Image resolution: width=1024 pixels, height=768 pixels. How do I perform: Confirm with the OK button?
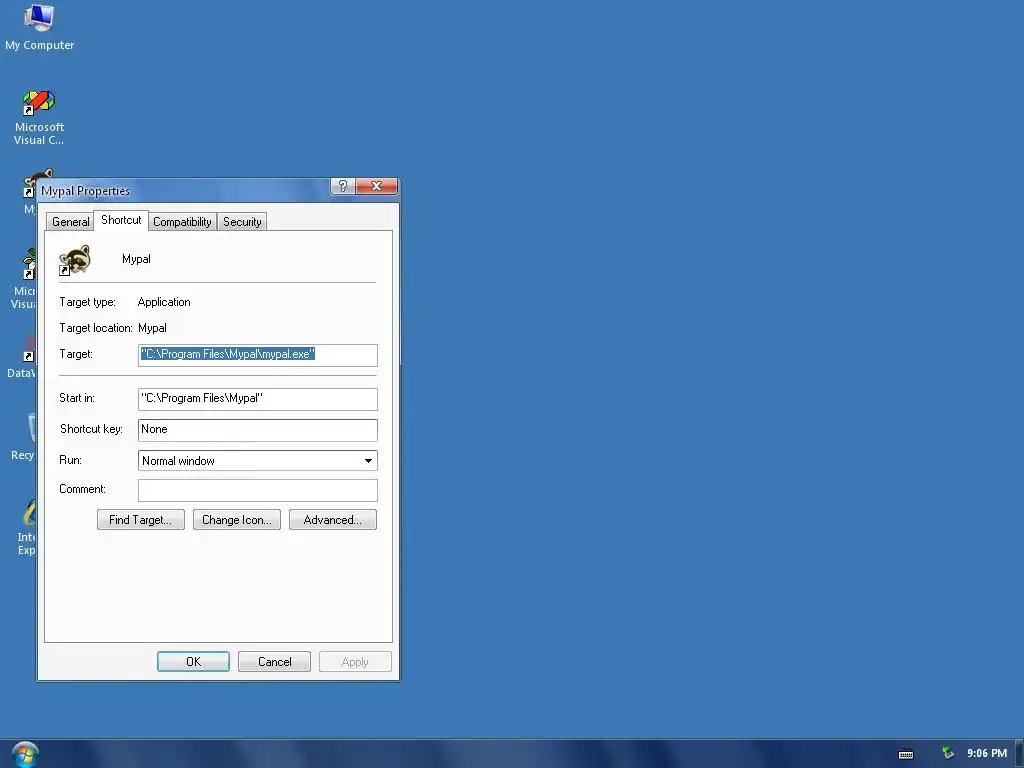tap(193, 662)
